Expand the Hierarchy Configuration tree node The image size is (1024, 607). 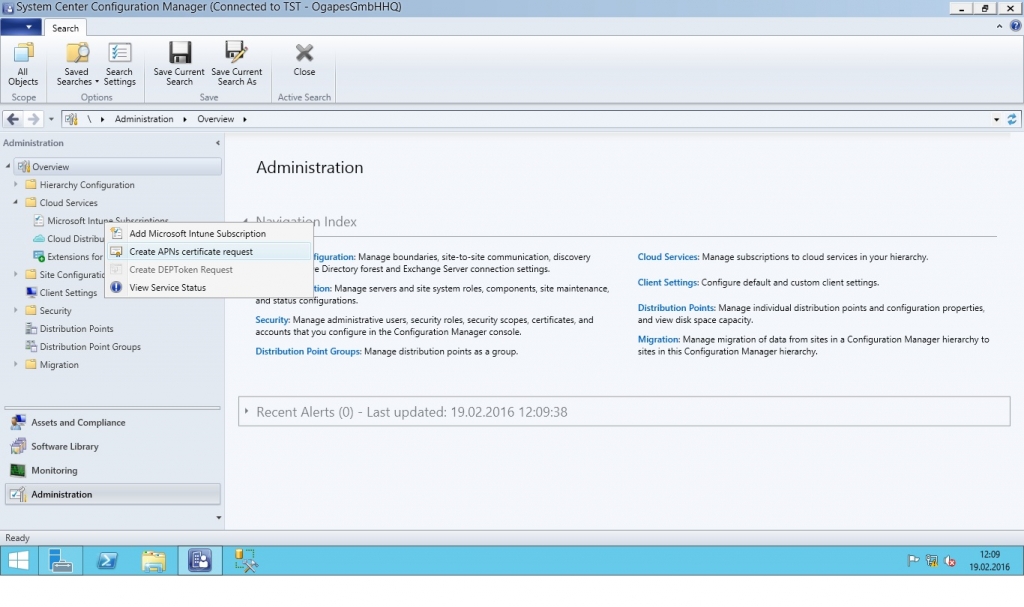point(16,185)
